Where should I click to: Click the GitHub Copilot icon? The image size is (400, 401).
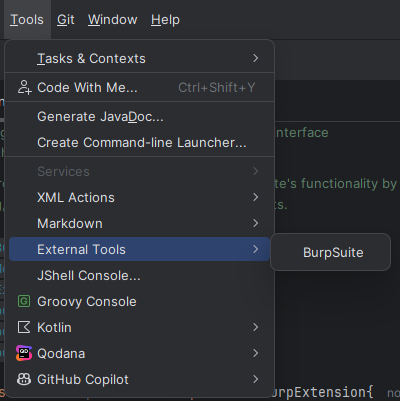coord(24,379)
